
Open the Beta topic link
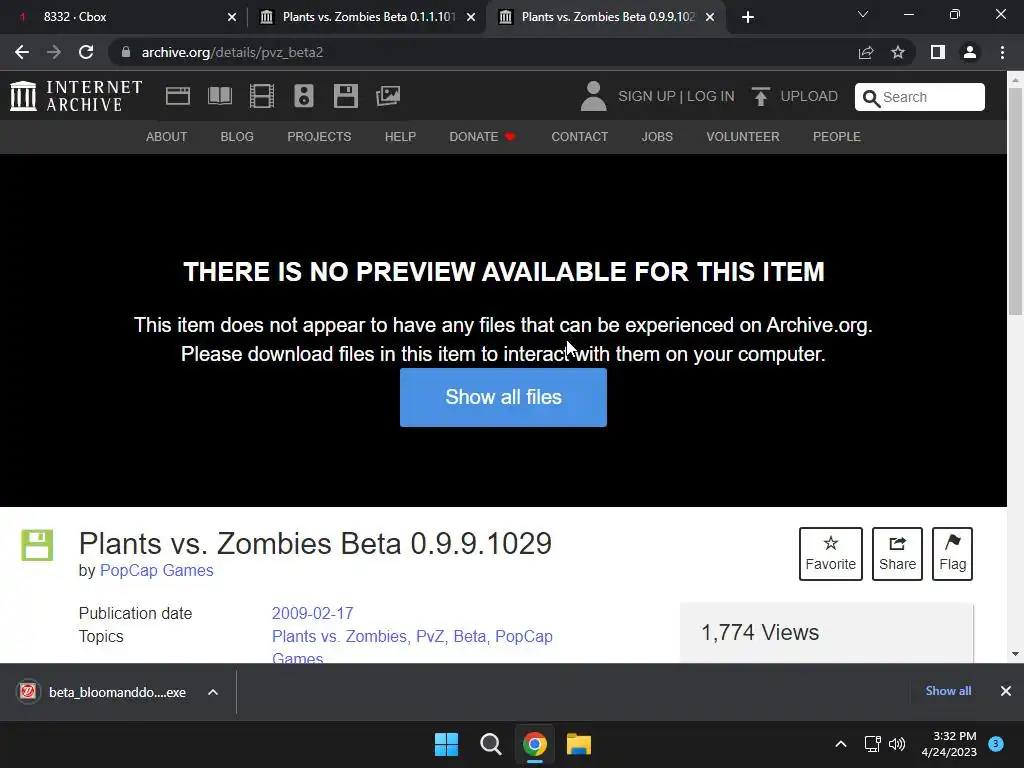pyautogui.click(x=470, y=636)
